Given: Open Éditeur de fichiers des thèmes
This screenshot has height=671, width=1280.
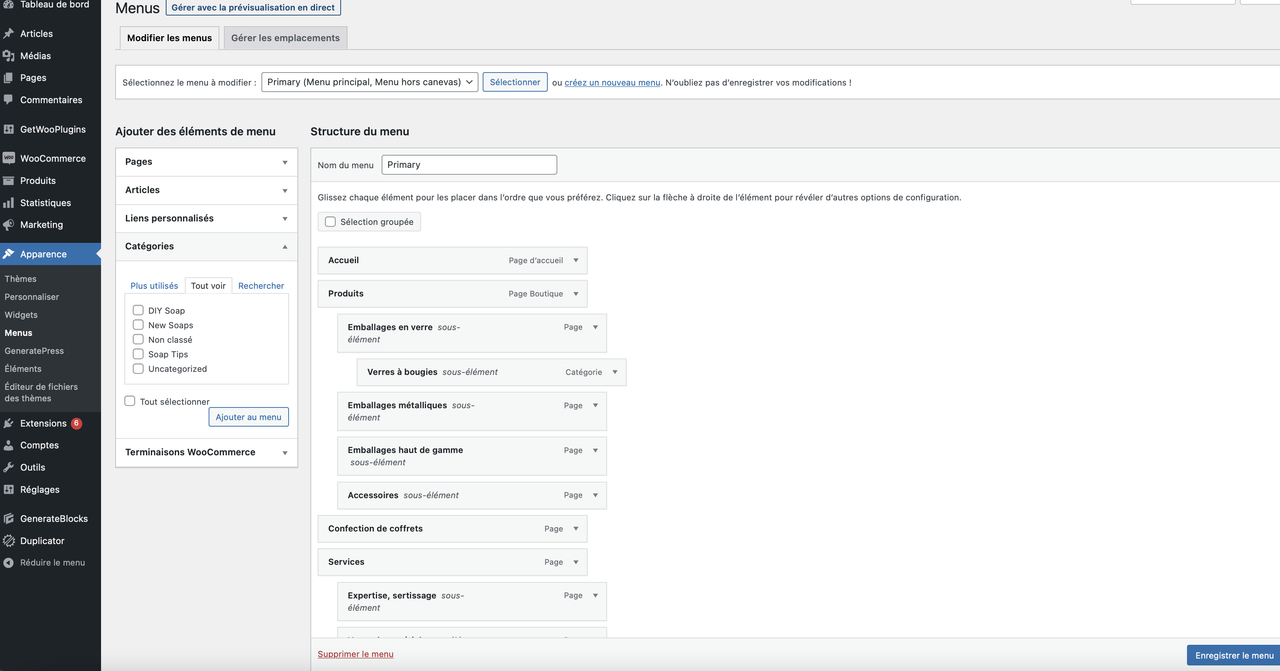Looking at the screenshot, I should point(41,392).
